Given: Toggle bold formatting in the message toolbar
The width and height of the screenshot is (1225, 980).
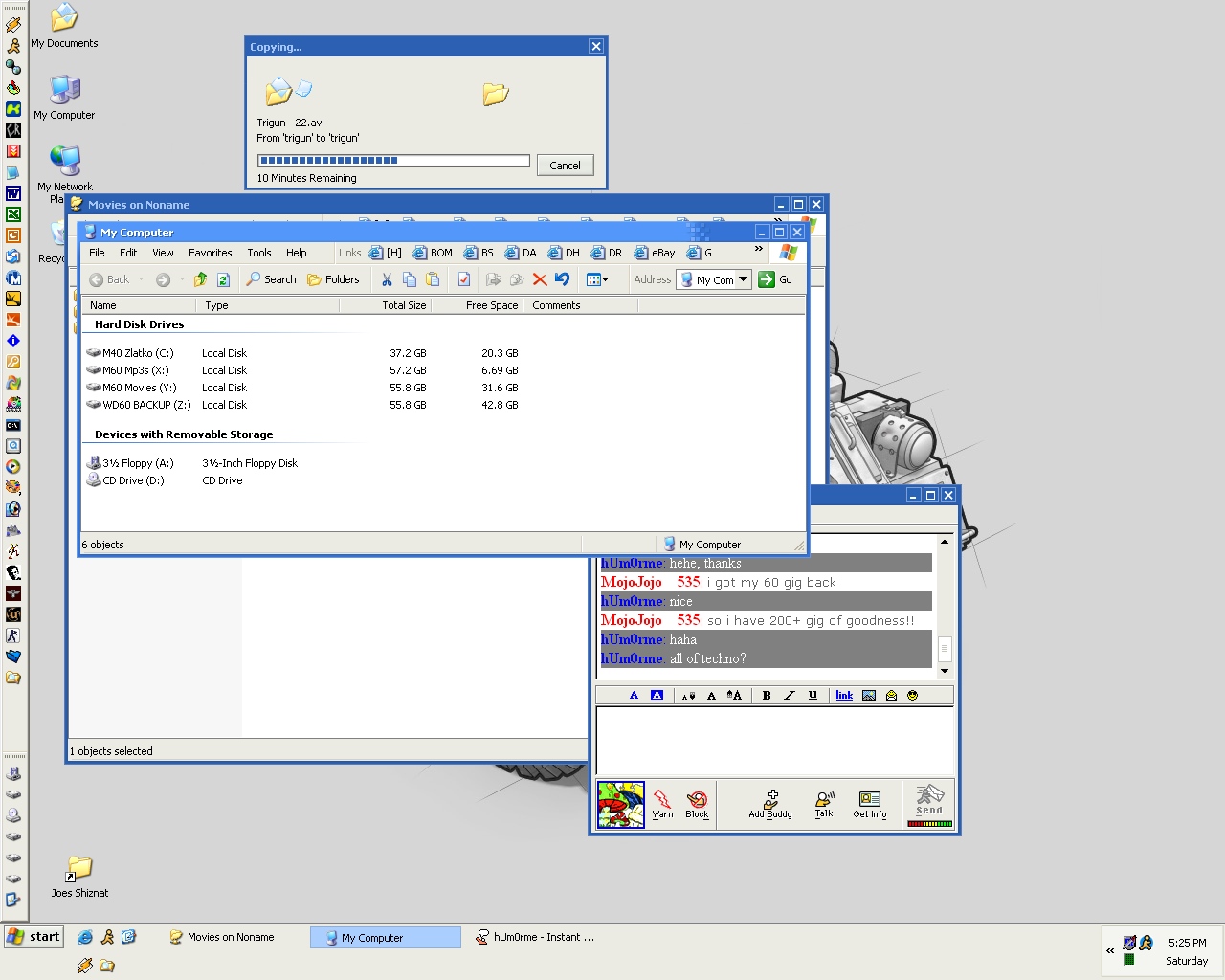Looking at the screenshot, I should [767, 696].
